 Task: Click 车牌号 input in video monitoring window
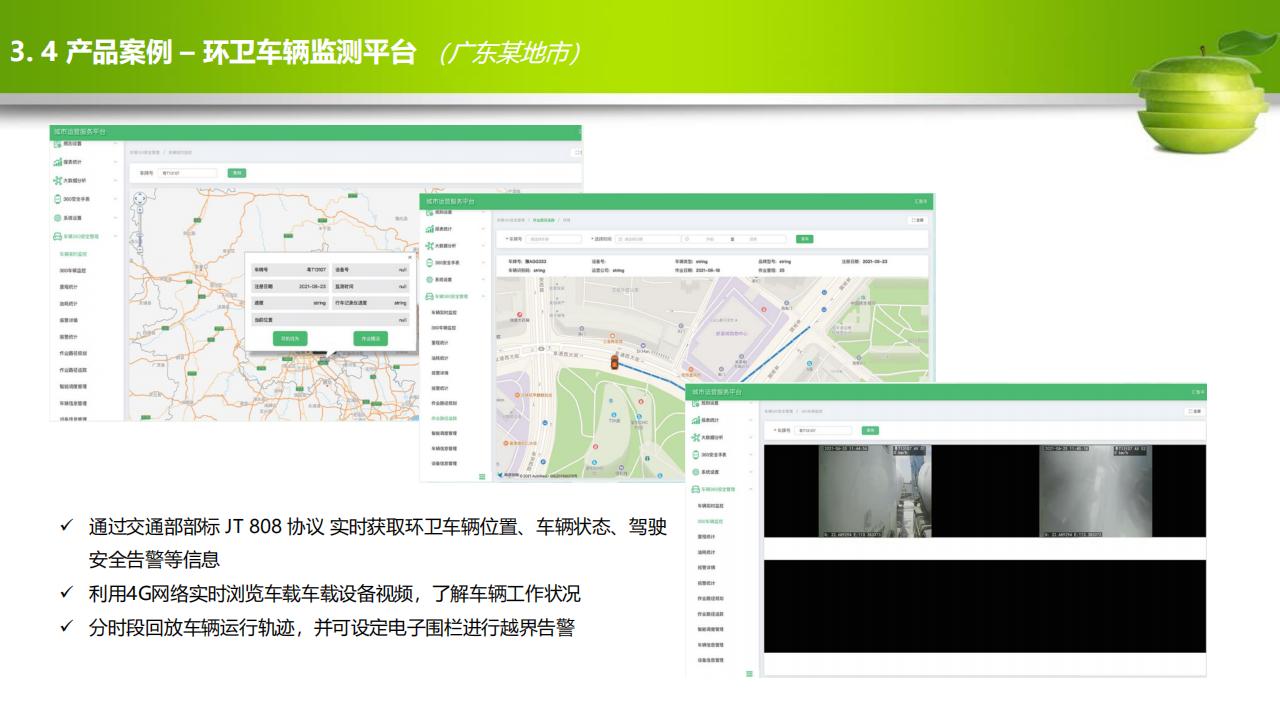coord(823,430)
